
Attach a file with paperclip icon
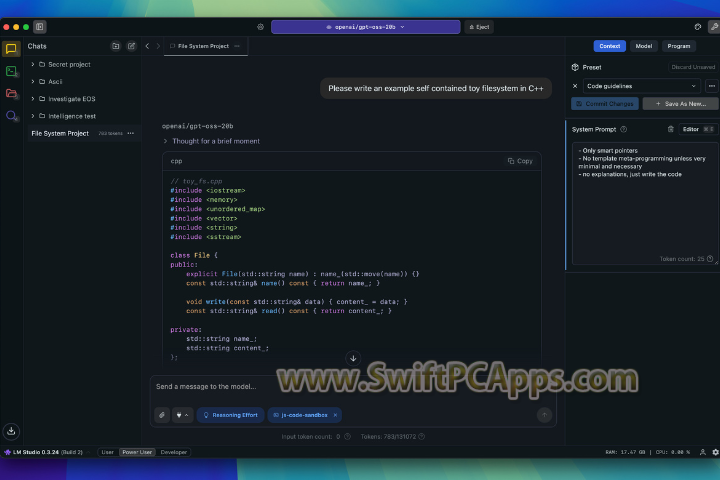162,415
